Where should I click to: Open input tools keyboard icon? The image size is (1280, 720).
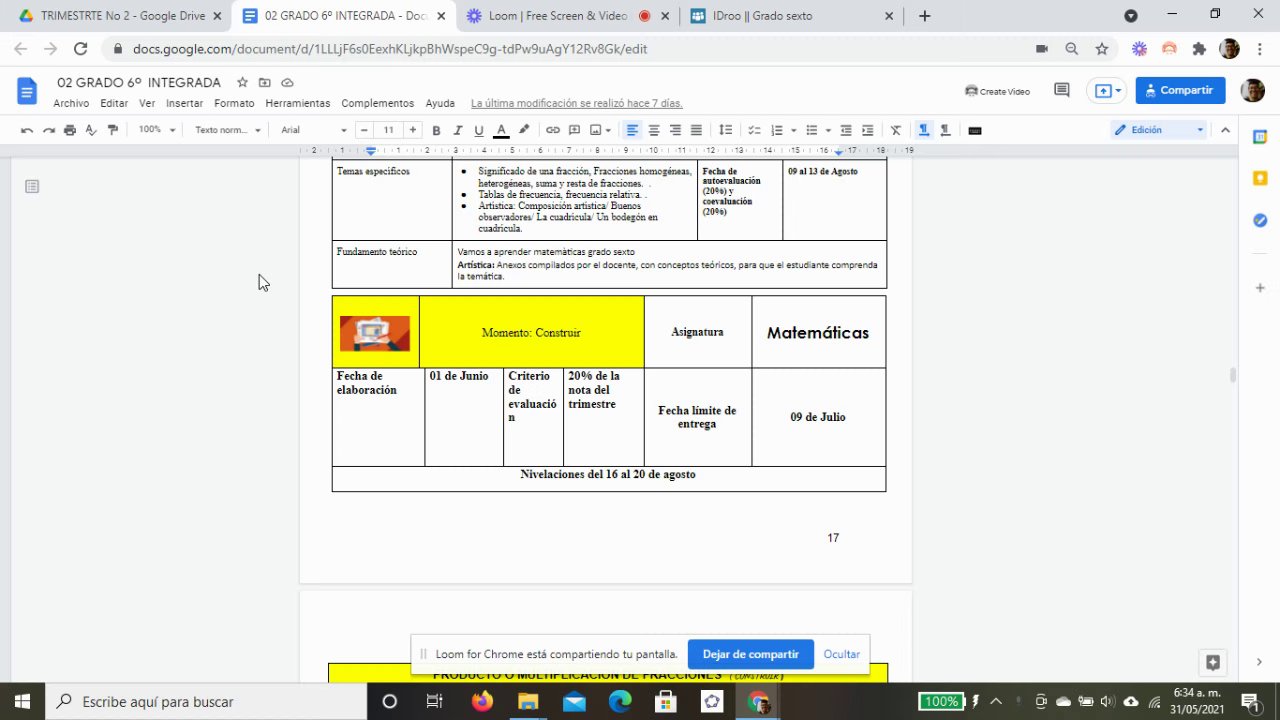[975, 130]
